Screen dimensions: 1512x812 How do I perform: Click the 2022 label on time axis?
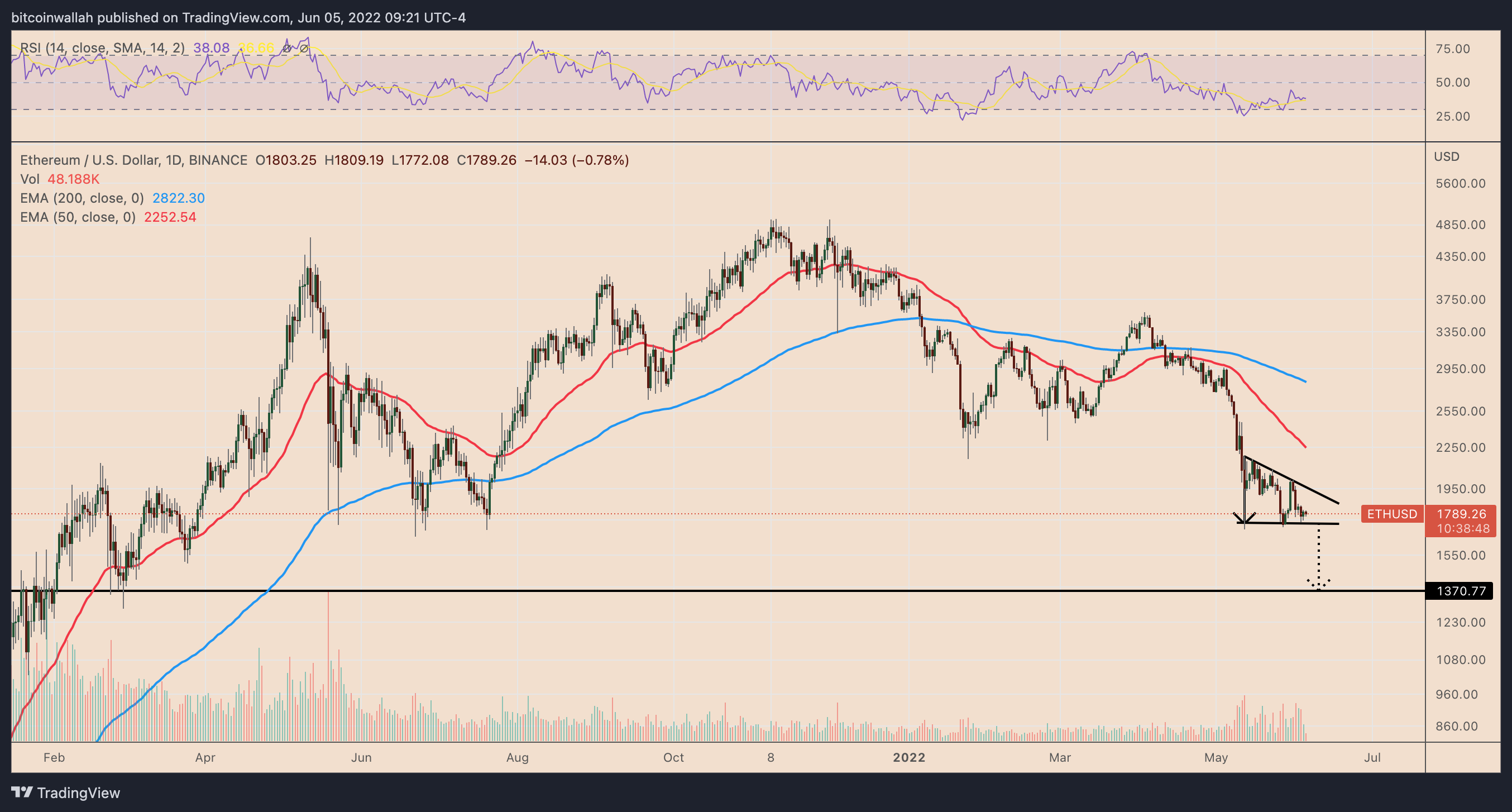click(x=908, y=757)
